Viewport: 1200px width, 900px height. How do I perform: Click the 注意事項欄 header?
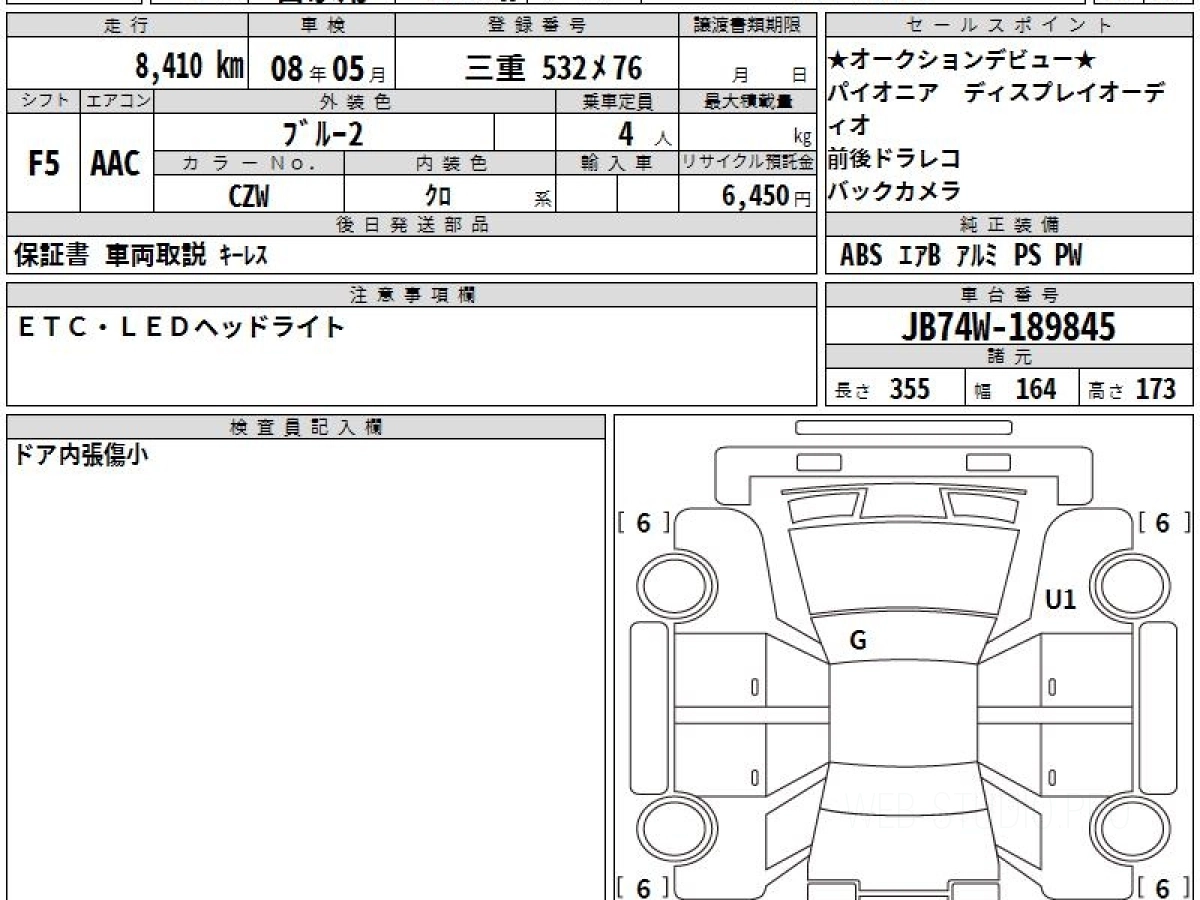coord(411,295)
